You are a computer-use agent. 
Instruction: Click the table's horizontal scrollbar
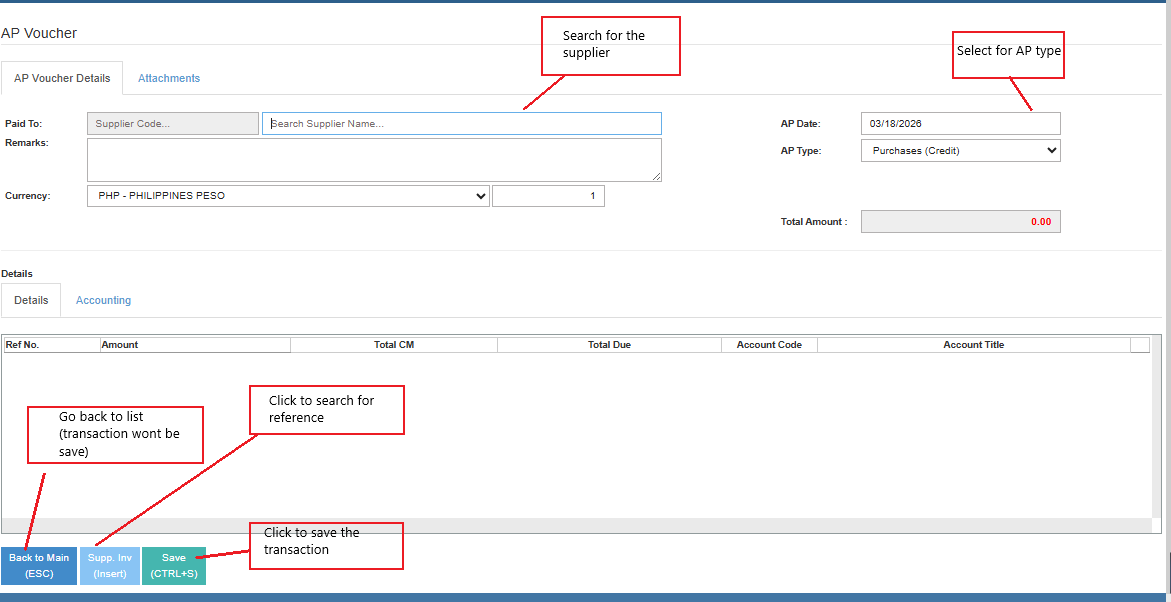[x=575, y=525]
